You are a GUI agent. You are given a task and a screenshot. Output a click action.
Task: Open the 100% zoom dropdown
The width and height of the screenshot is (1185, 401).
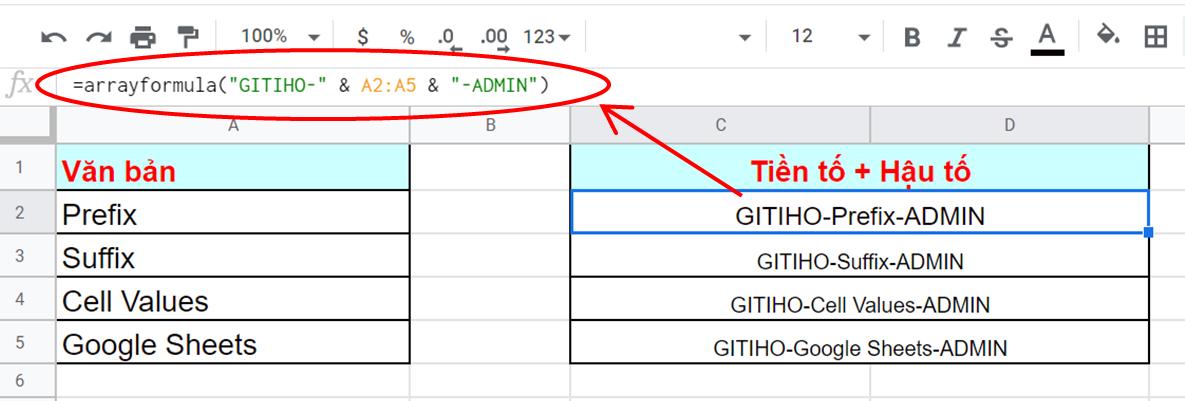[x=280, y=36]
